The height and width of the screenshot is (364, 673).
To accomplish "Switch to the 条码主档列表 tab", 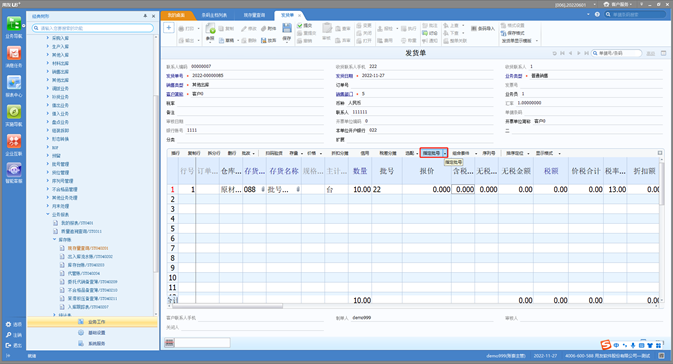I will (x=214, y=15).
